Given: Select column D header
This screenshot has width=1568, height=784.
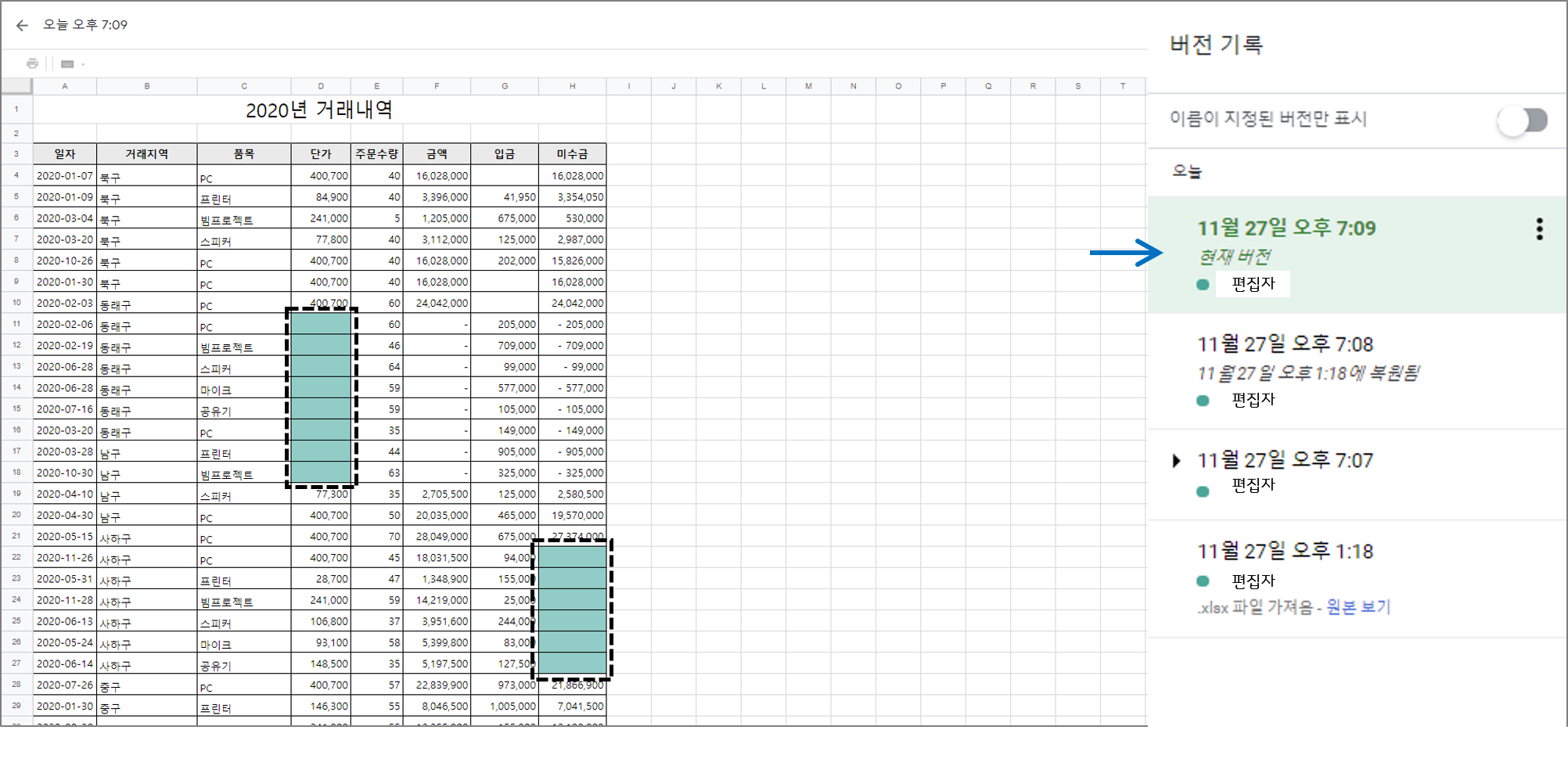Looking at the screenshot, I should point(321,86).
